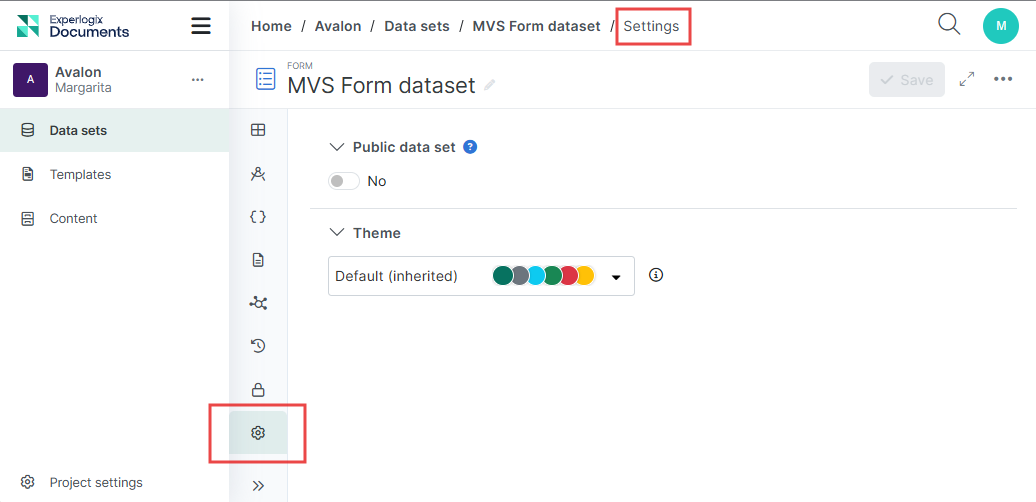The height and width of the screenshot is (502, 1036).
Task: Select the settings gear in icon strip
Action: click(258, 433)
